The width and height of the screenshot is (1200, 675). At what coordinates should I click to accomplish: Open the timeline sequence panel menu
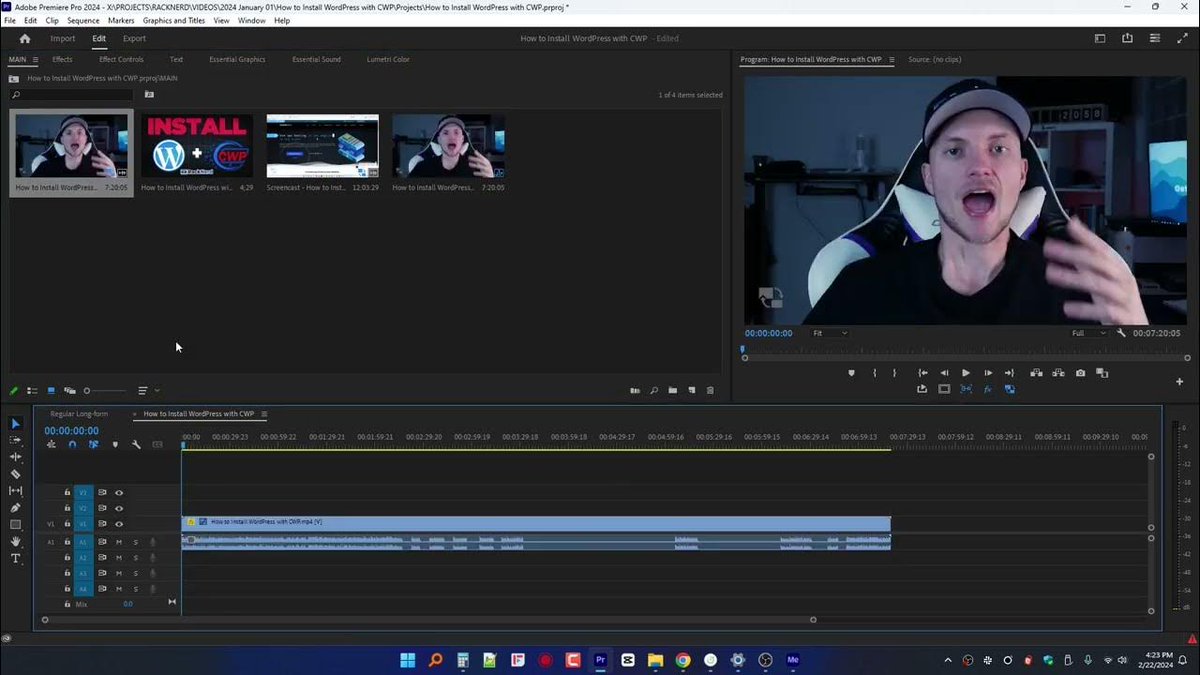264,414
